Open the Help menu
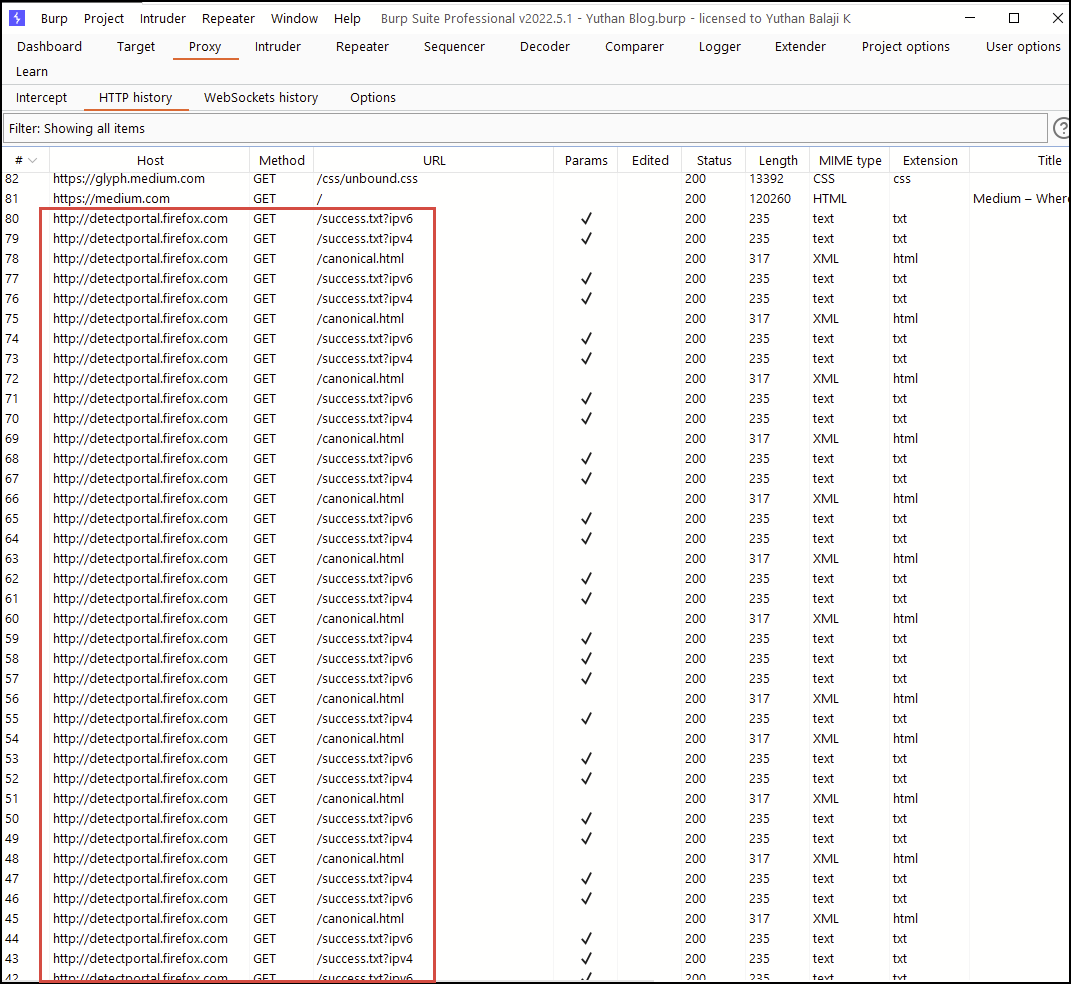This screenshot has width=1071, height=984. coord(347,18)
